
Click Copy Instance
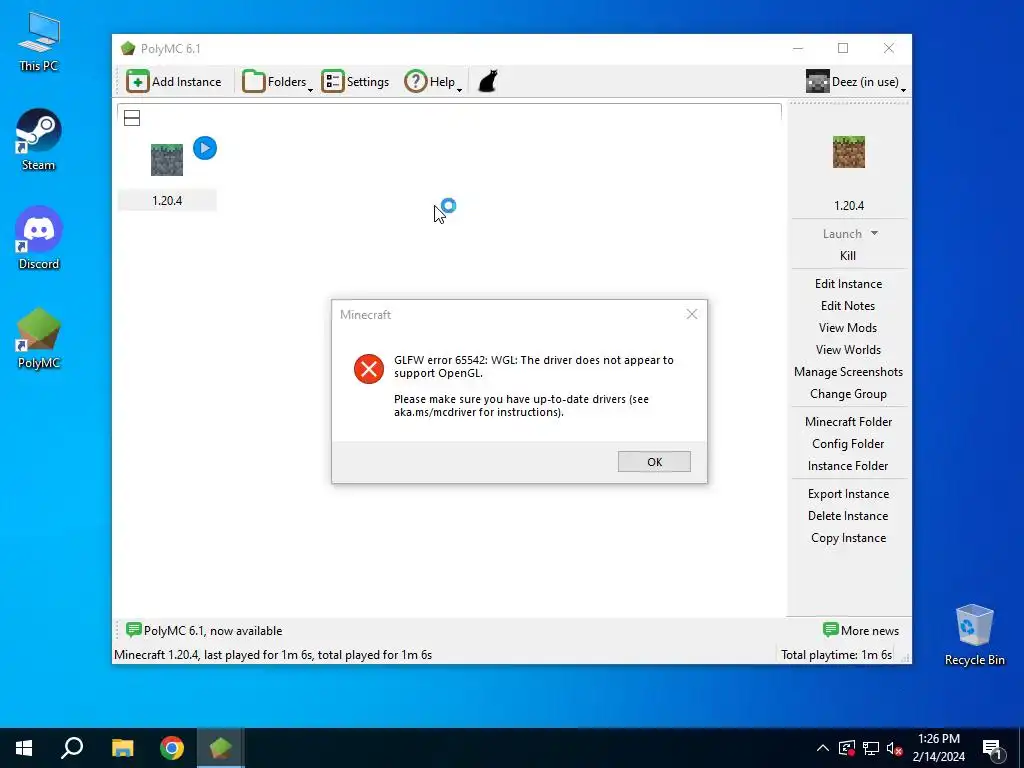[x=848, y=538]
